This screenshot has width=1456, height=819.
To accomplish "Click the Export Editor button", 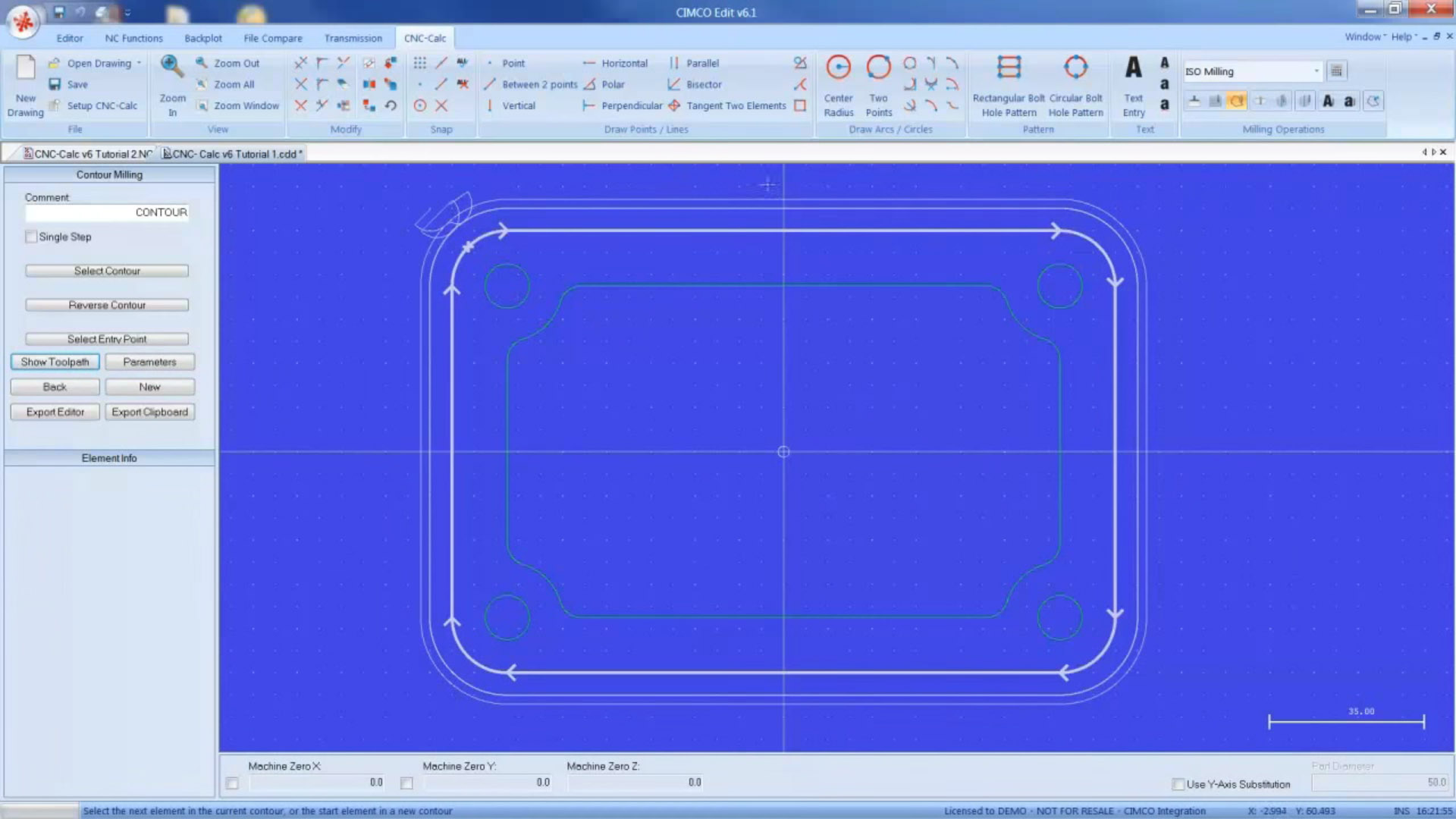I will (55, 412).
